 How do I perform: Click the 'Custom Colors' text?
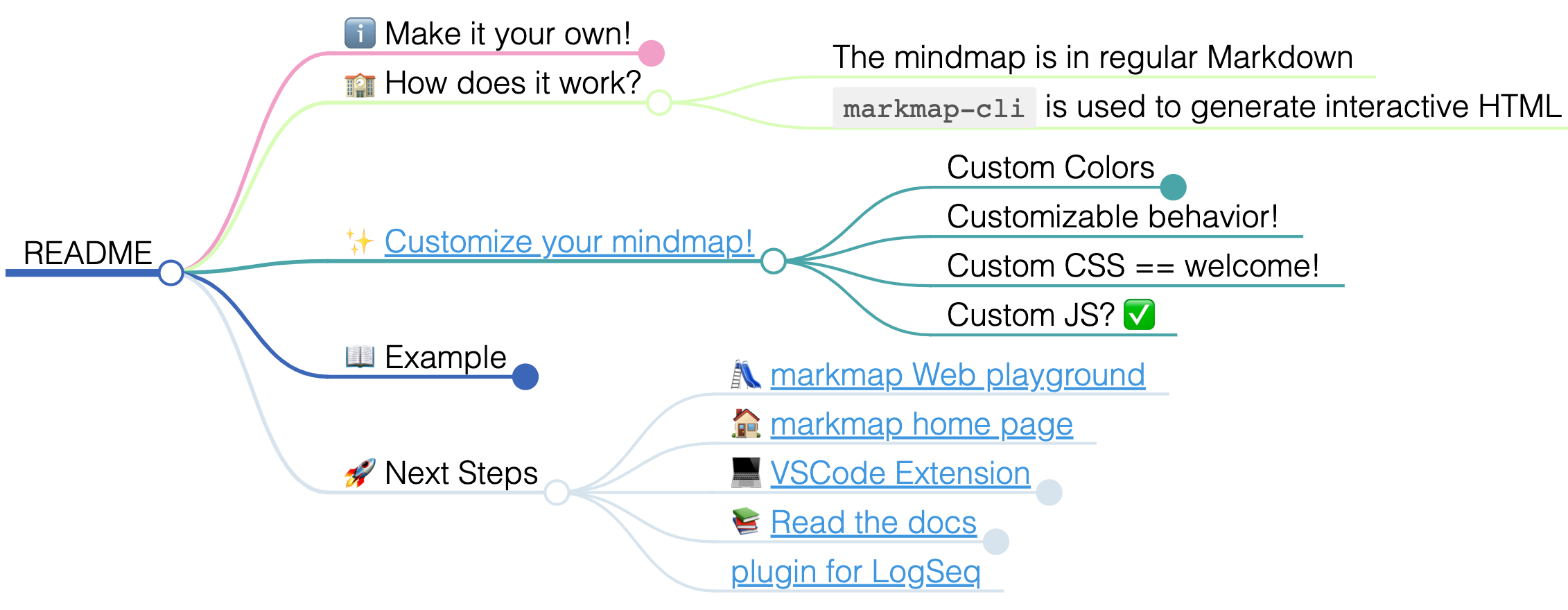1050,168
